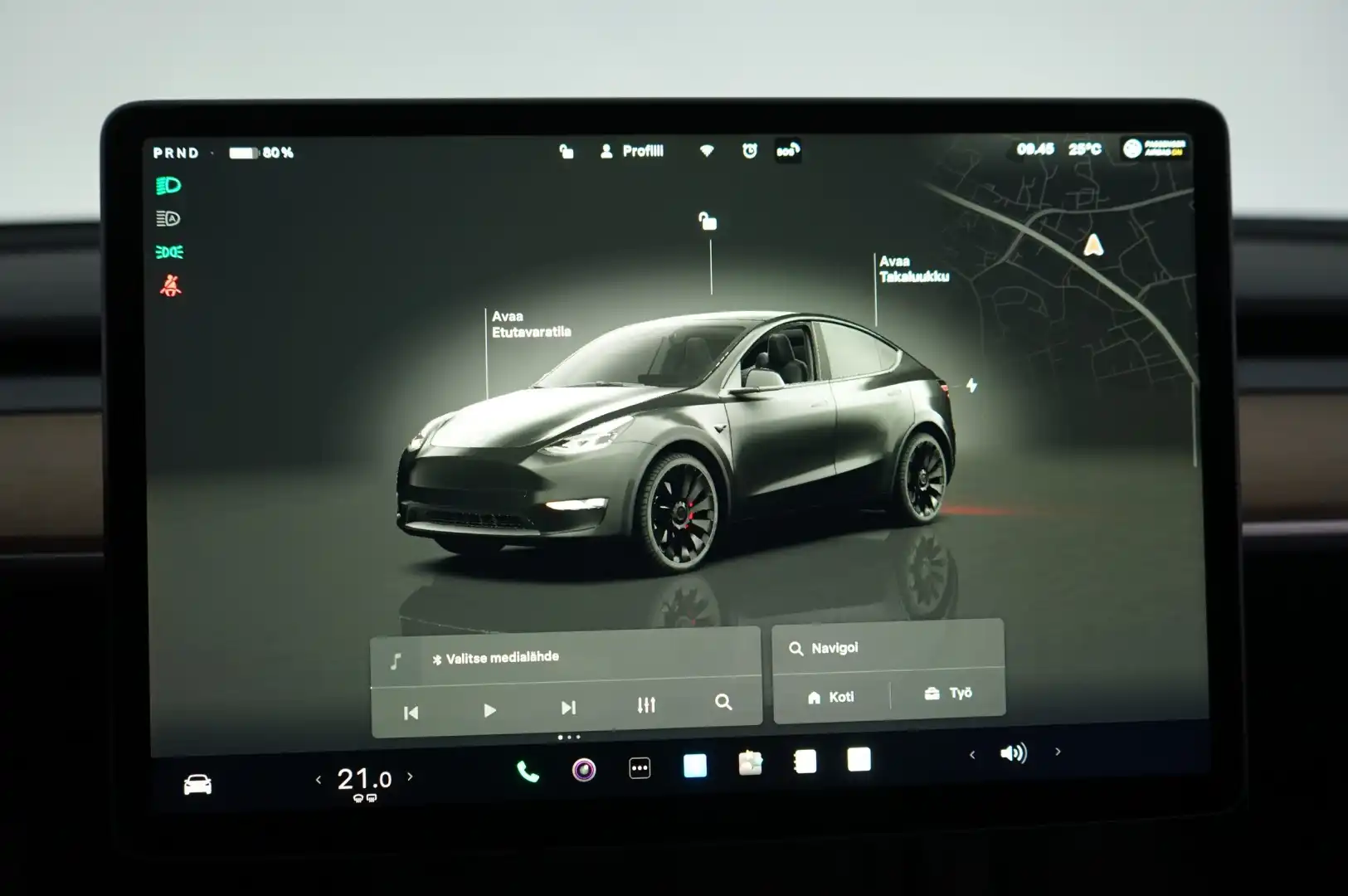Open the last white app in dock
The width and height of the screenshot is (1348, 896).
pos(859,759)
